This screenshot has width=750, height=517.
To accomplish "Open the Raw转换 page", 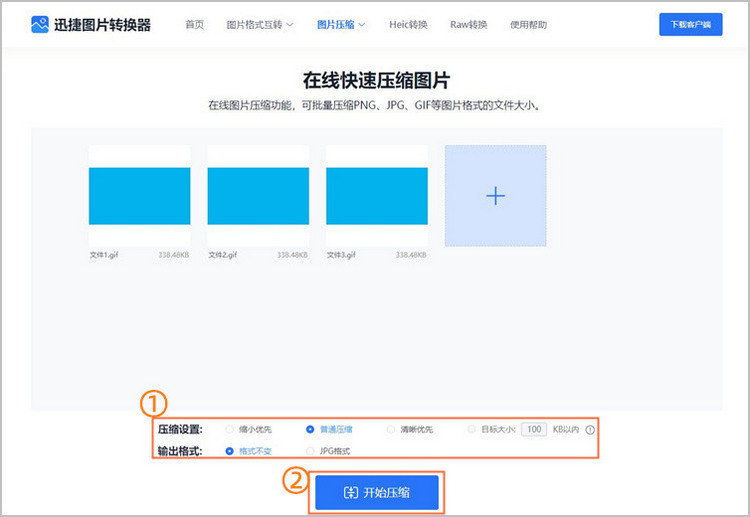I will pyautogui.click(x=468, y=25).
